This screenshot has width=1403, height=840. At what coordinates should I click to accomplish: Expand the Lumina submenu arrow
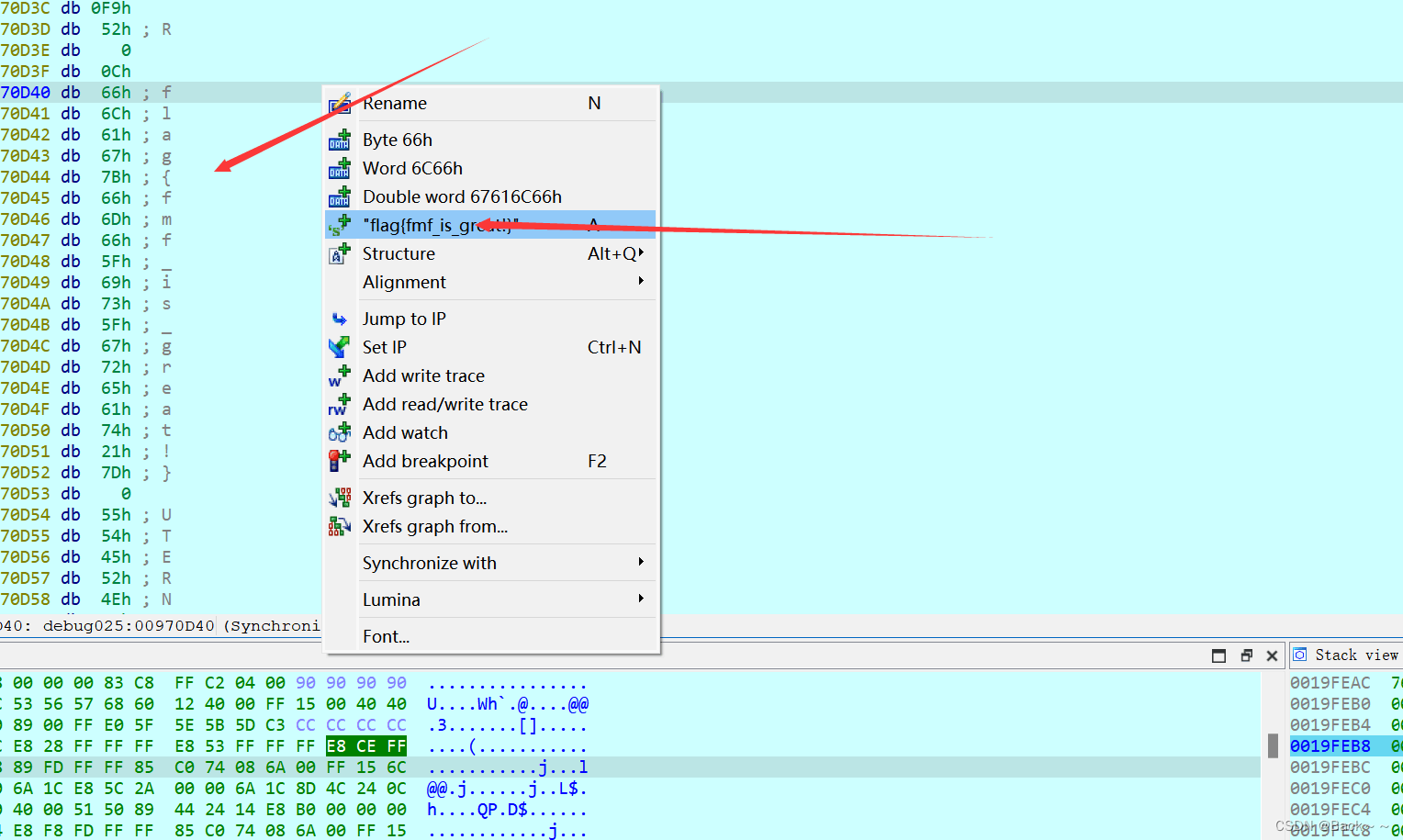[x=641, y=599]
